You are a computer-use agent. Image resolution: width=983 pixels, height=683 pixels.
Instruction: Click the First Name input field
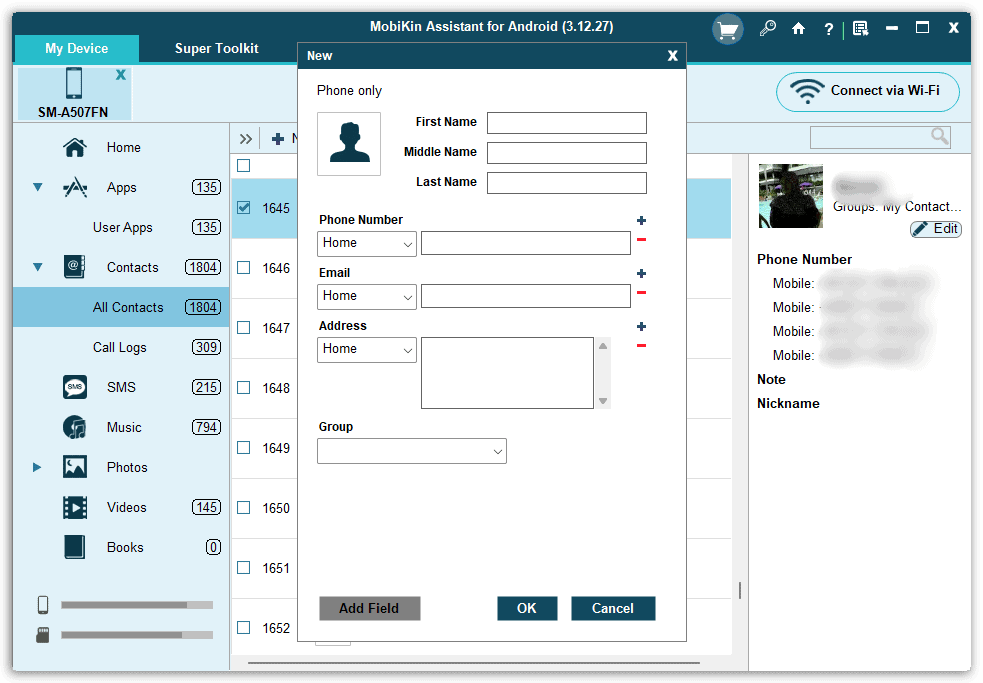pos(567,123)
